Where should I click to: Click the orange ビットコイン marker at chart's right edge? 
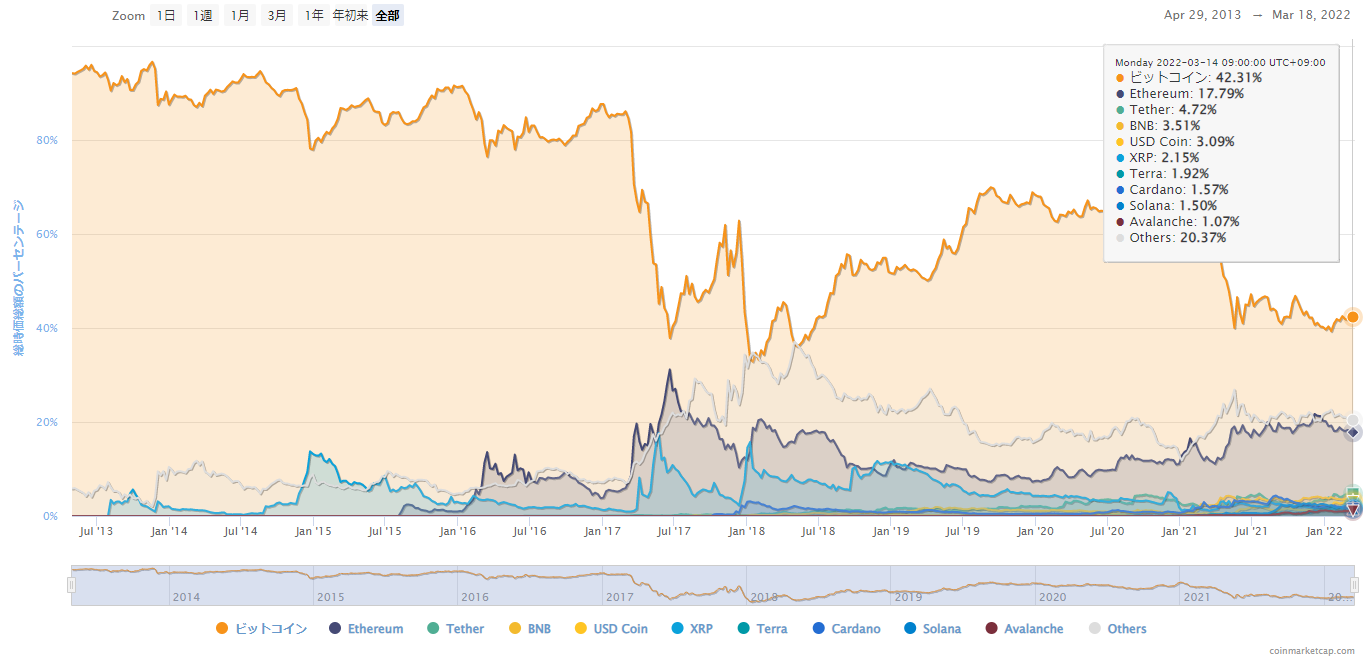pos(1351,317)
